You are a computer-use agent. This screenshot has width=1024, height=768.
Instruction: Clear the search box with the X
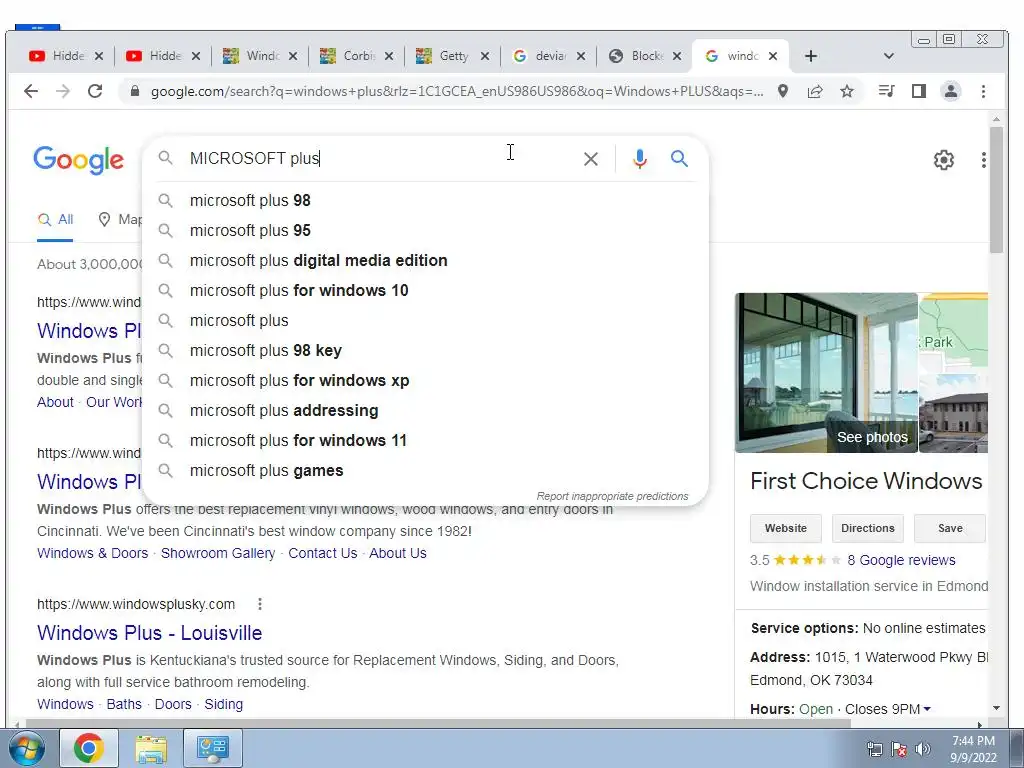[590, 159]
